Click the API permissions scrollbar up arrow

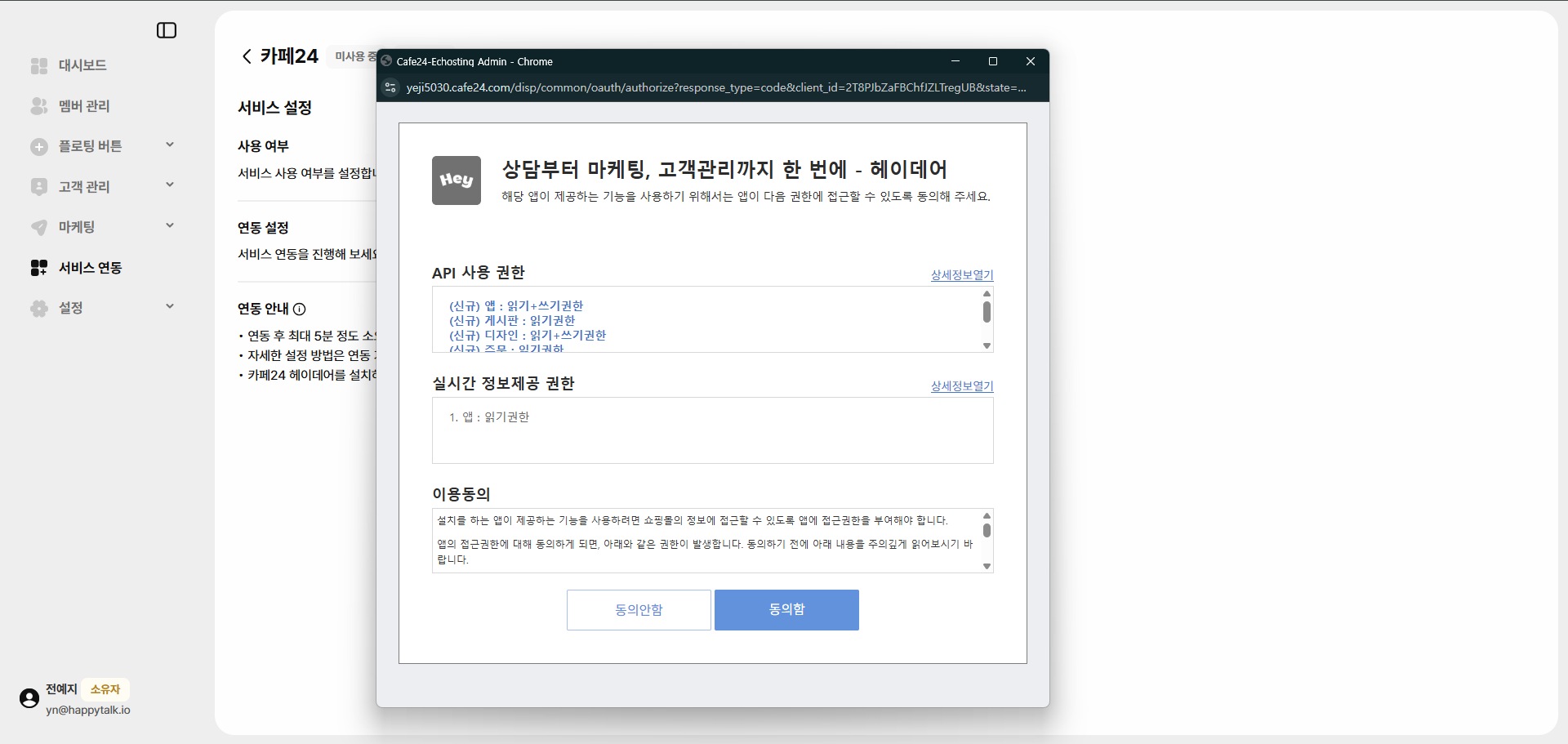click(987, 293)
